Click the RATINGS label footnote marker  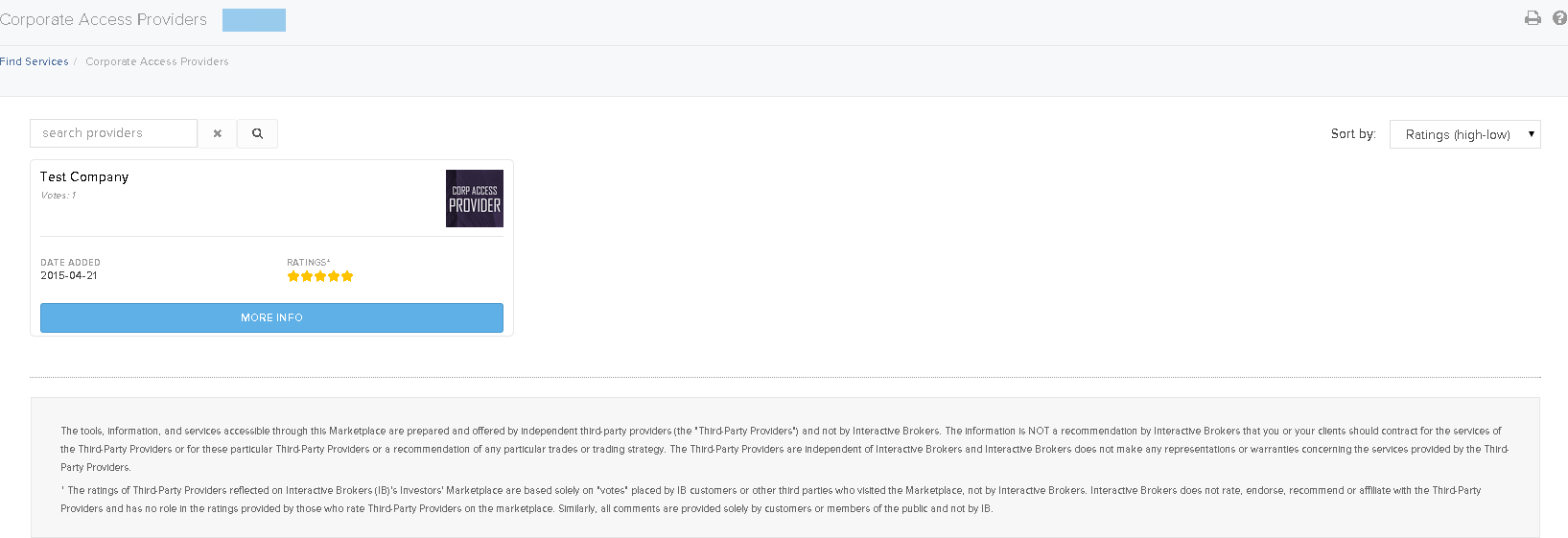[328, 261]
